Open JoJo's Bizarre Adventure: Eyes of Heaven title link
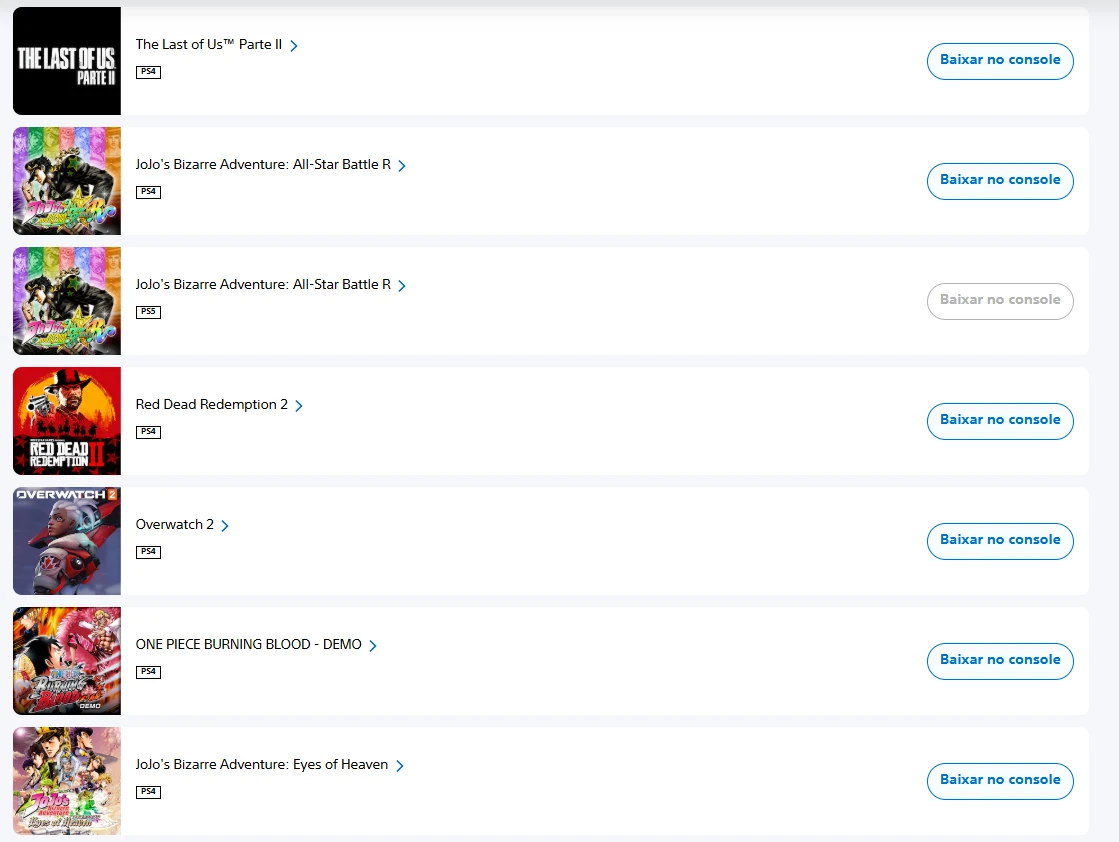 tap(261, 765)
